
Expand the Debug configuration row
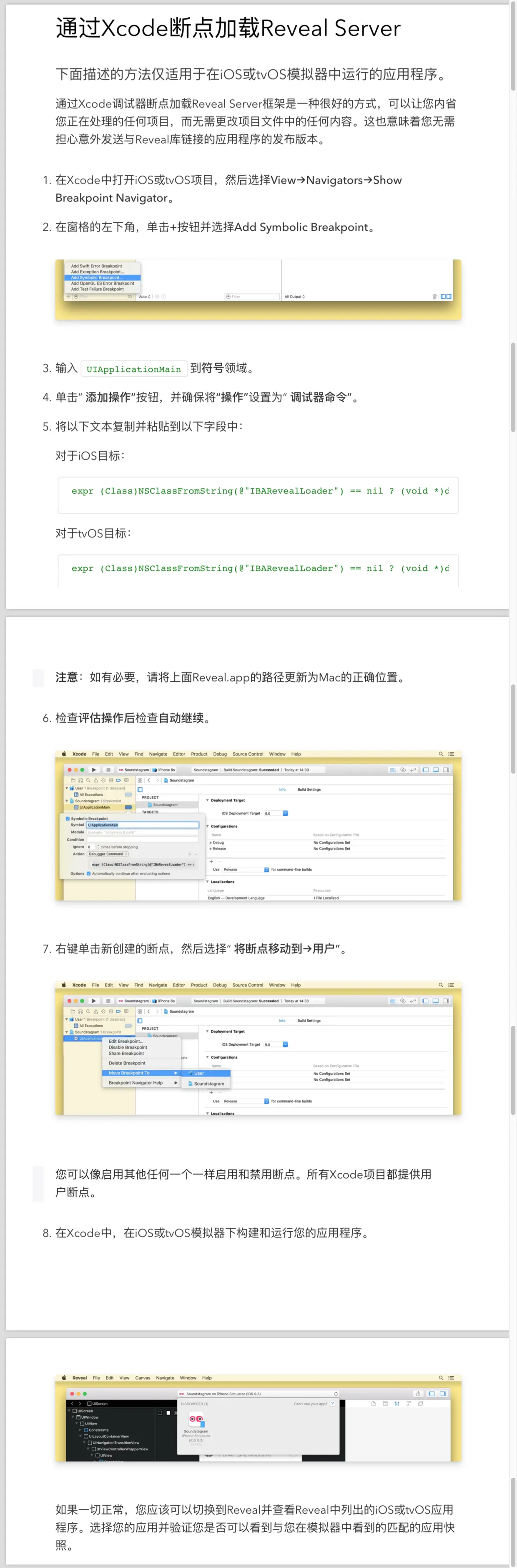(x=211, y=842)
